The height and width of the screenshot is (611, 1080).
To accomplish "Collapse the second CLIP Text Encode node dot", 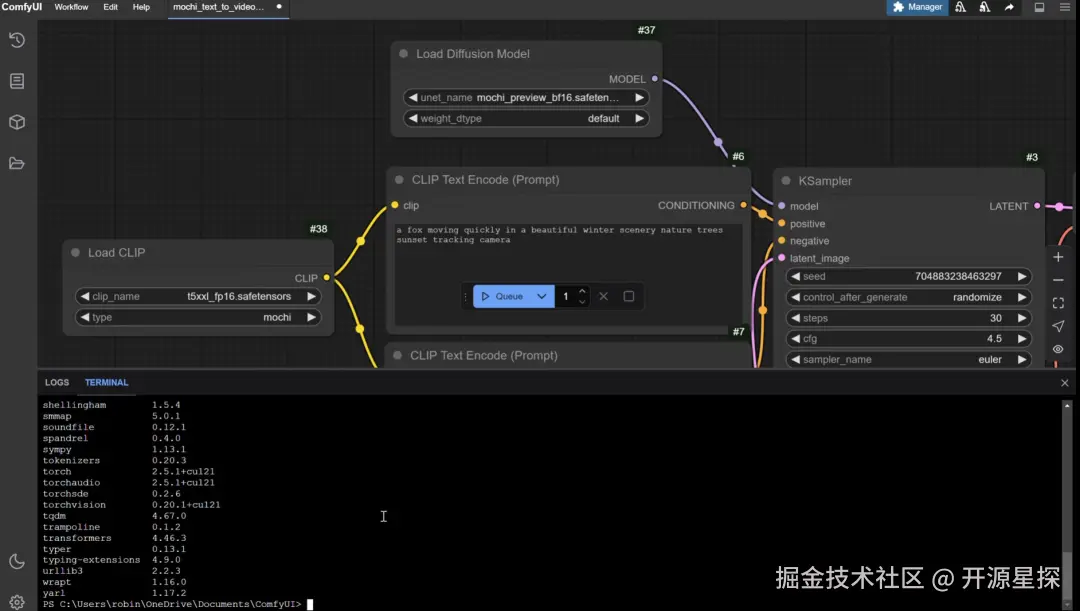I will tap(397, 355).
